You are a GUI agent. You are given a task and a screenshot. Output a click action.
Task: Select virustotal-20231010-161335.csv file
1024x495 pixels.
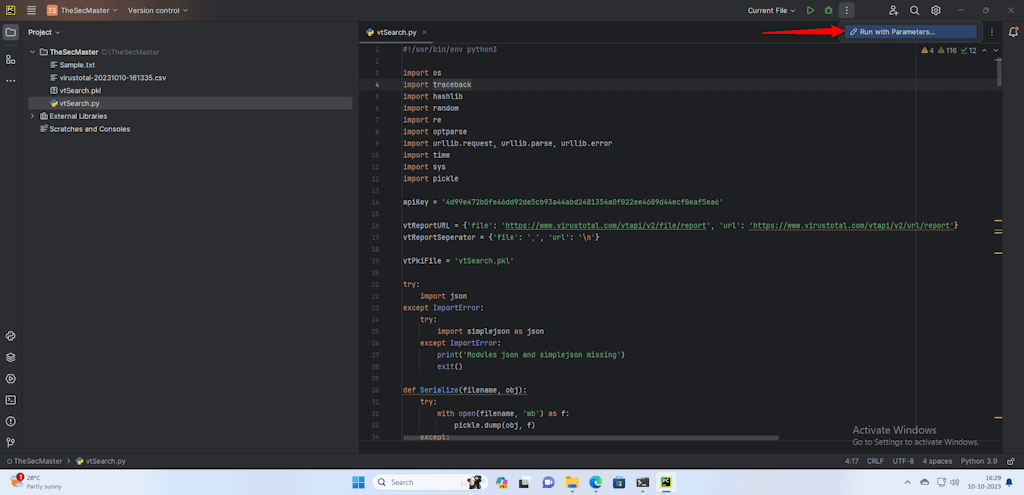pos(108,78)
